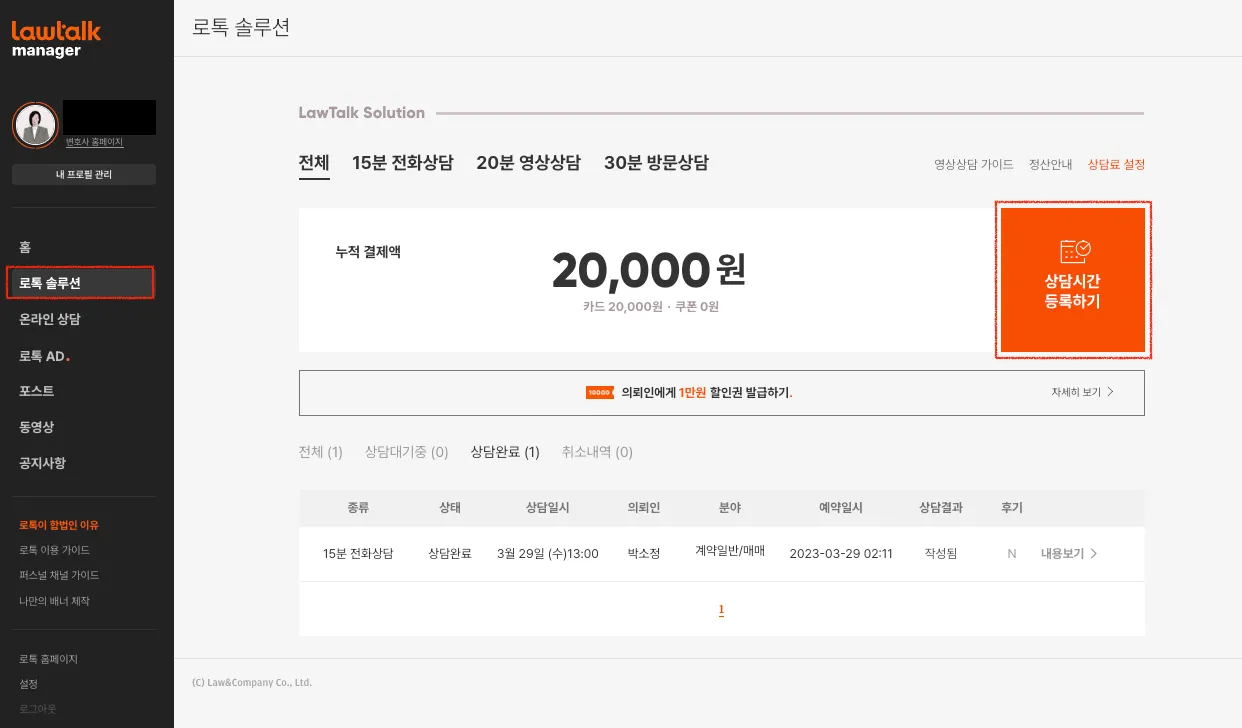Select the 15분 전화상담 tab
The width and height of the screenshot is (1242, 728).
(402, 163)
